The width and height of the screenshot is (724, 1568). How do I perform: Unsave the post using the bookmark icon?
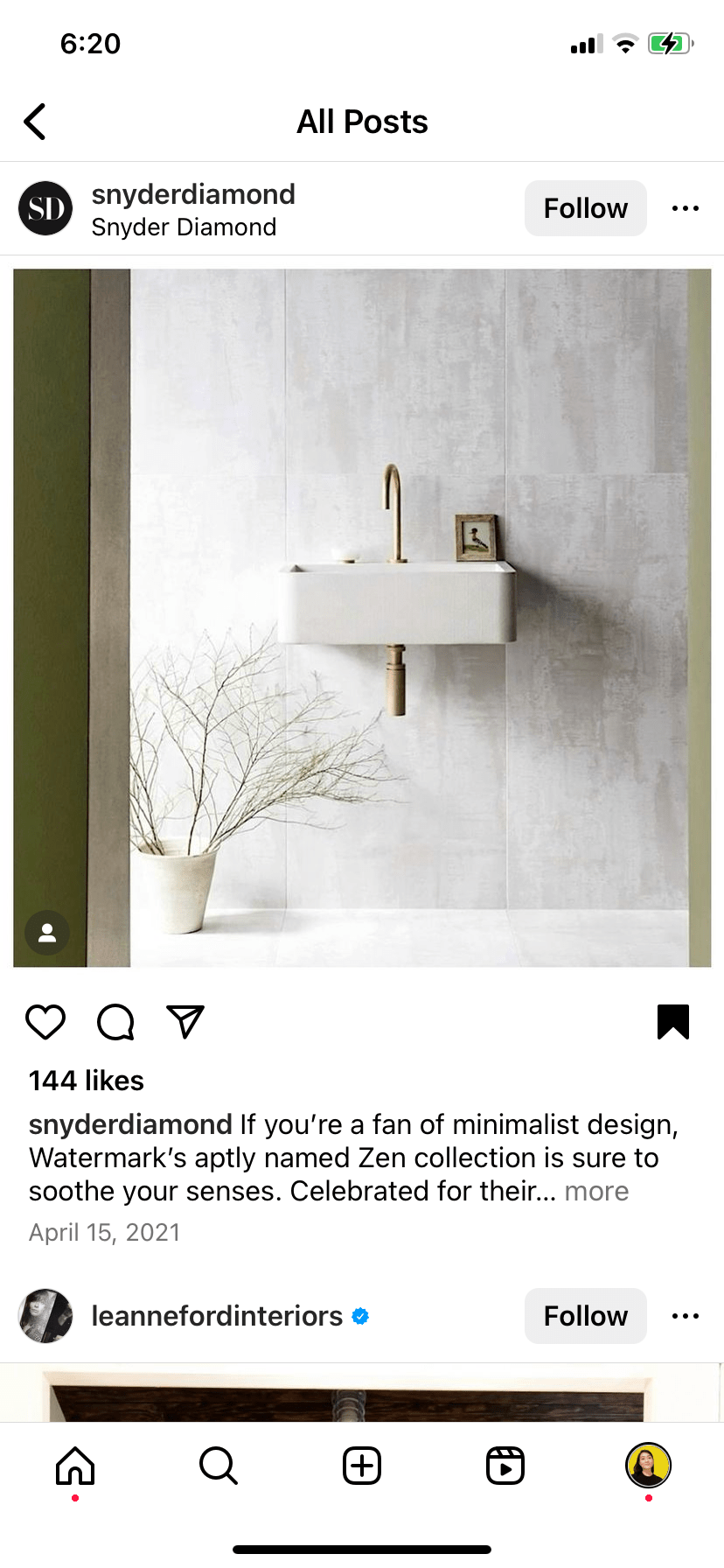[673, 1022]
